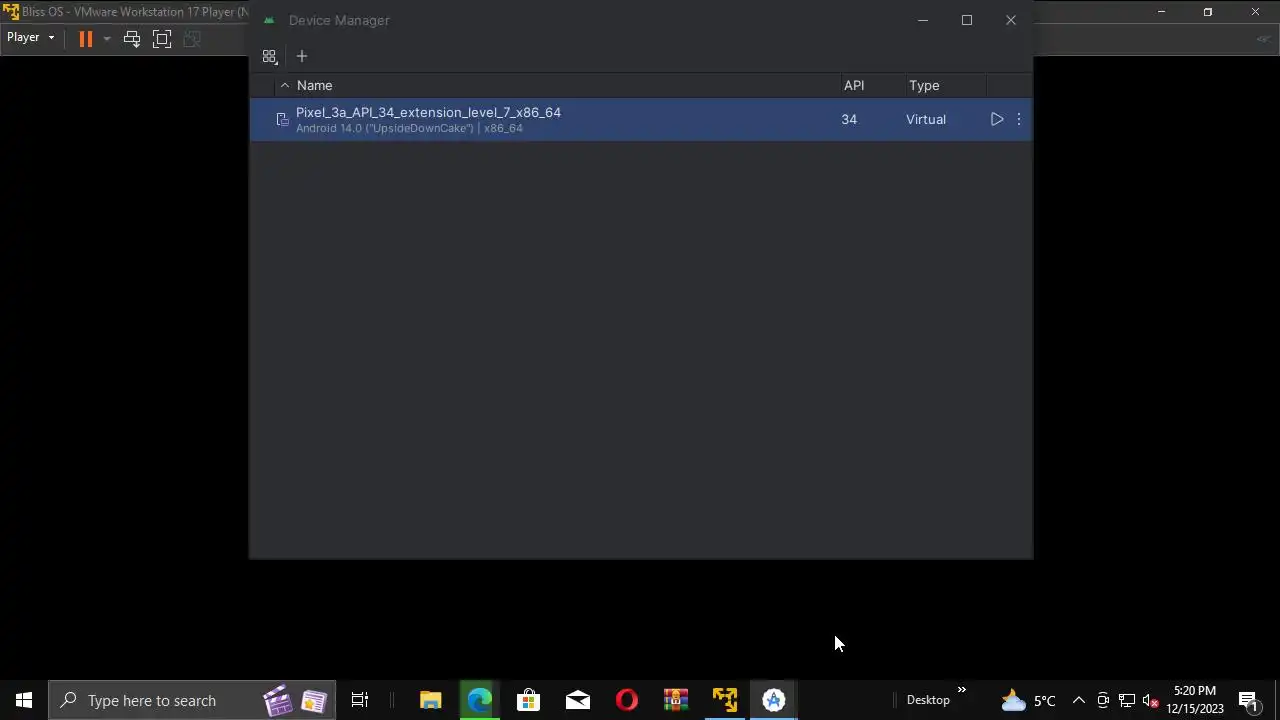Open WinRAR from taskbar
This screenshot has height=720, width=1280.
676,700
